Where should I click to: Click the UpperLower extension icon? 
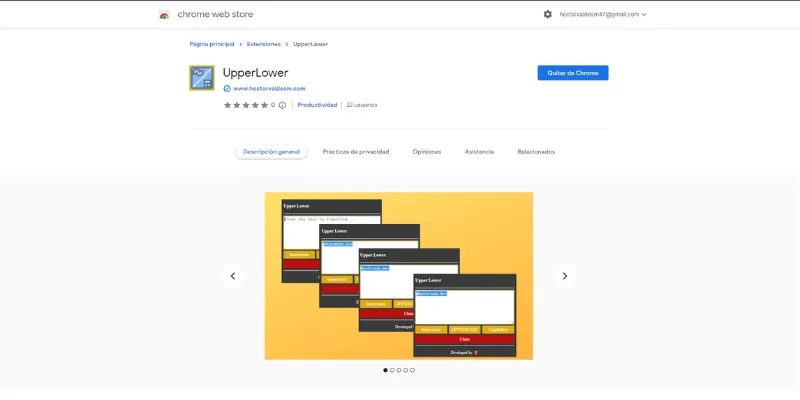(x=202, y=78)
